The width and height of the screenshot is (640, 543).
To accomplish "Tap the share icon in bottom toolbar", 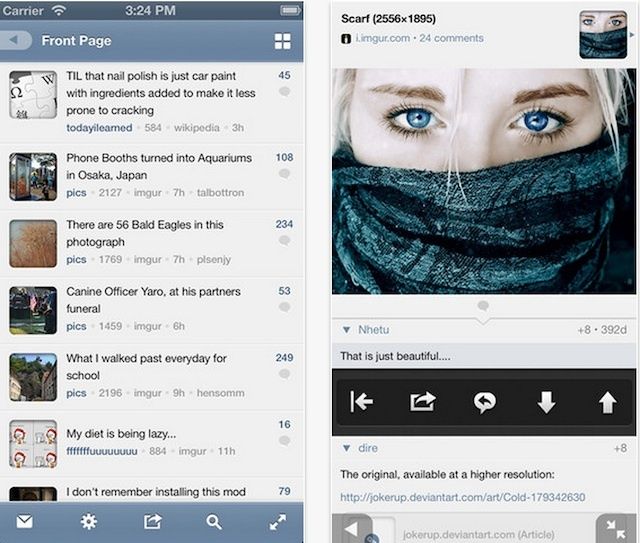I will (152, 521).
